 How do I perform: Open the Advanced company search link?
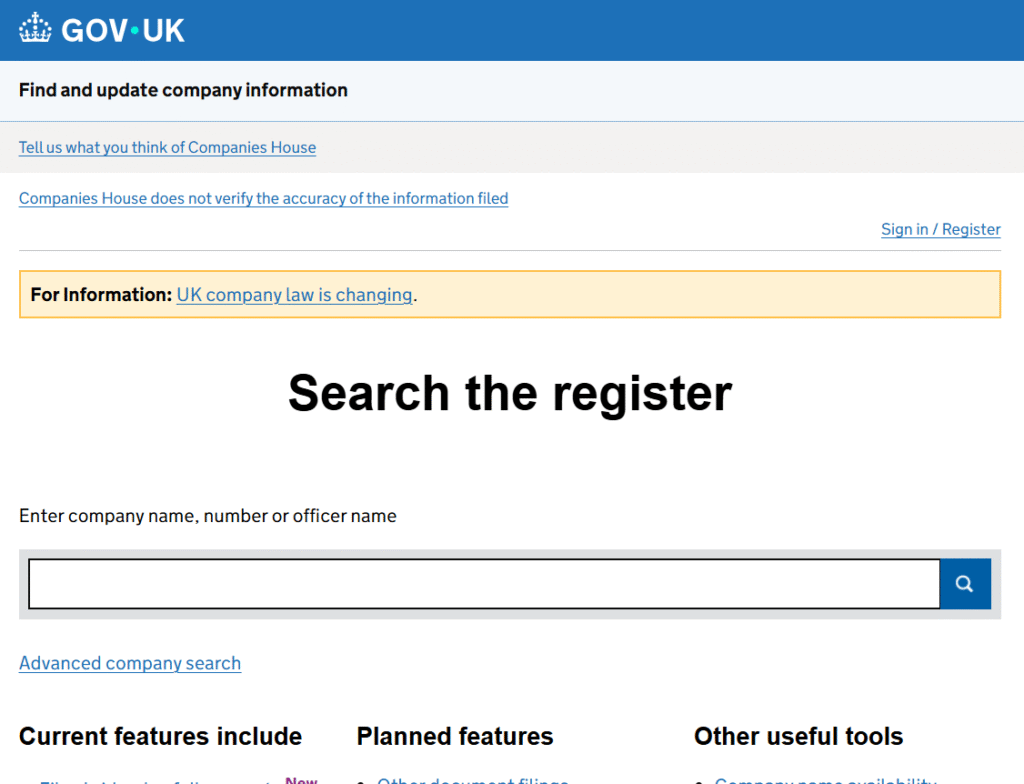point(130,663)
